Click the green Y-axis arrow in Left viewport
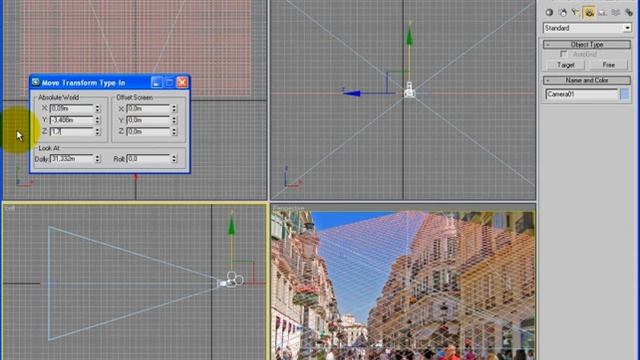The image size is (640, 360). point(231,225)
